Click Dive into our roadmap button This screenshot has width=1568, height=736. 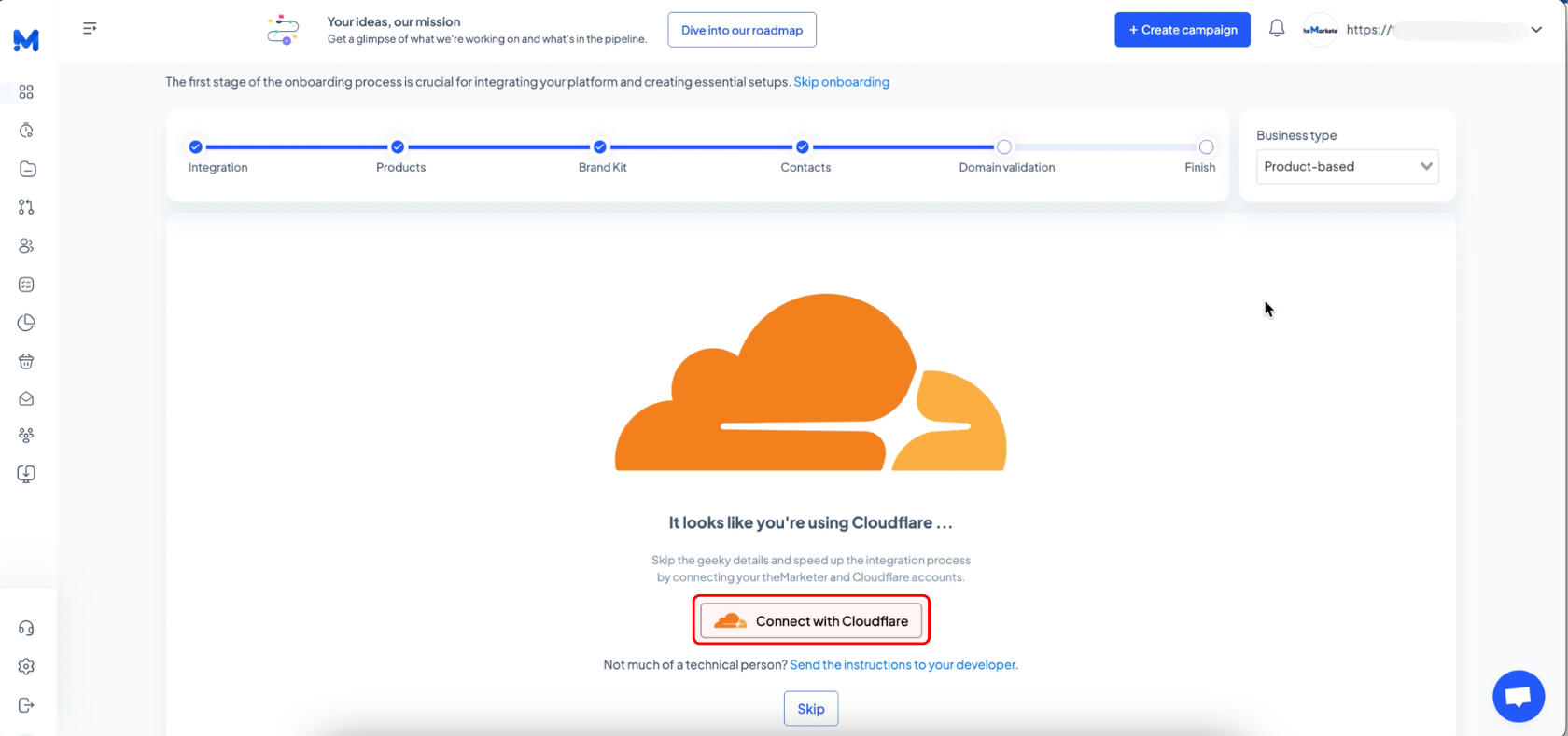(x=742, y=30)
